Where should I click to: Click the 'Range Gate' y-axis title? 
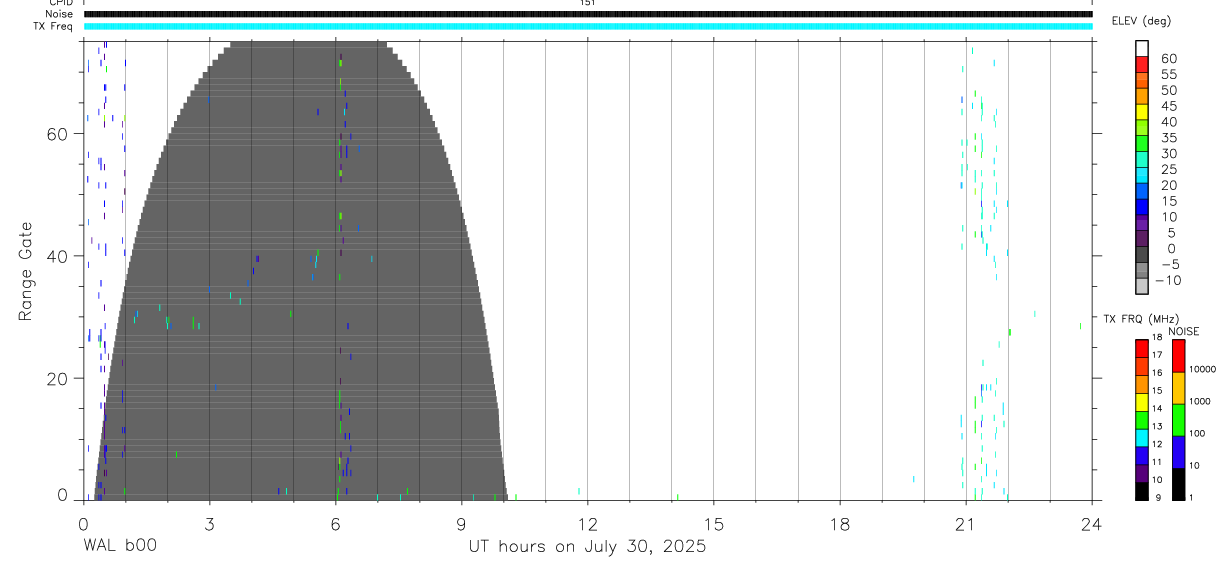click(x=26, y=271)
